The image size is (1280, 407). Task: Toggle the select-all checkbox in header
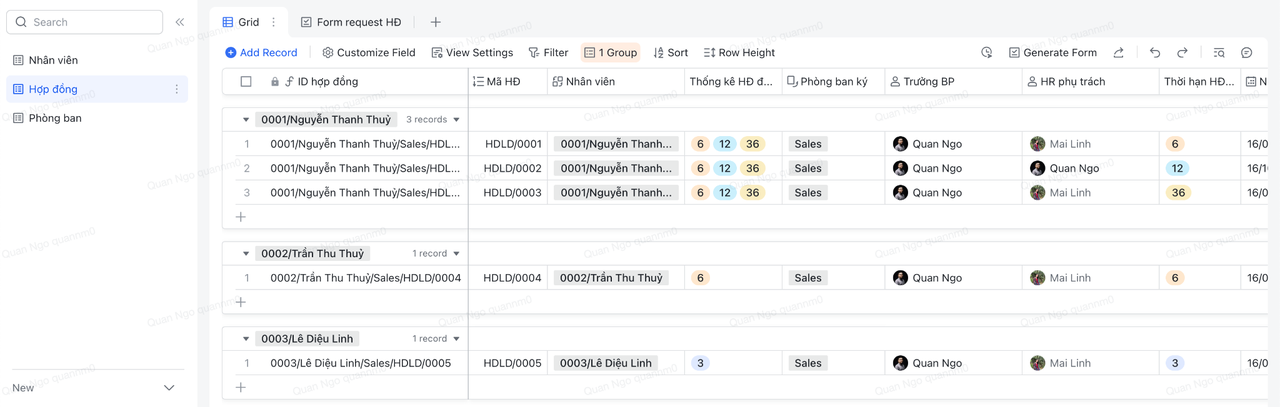(x=246, y=82)
